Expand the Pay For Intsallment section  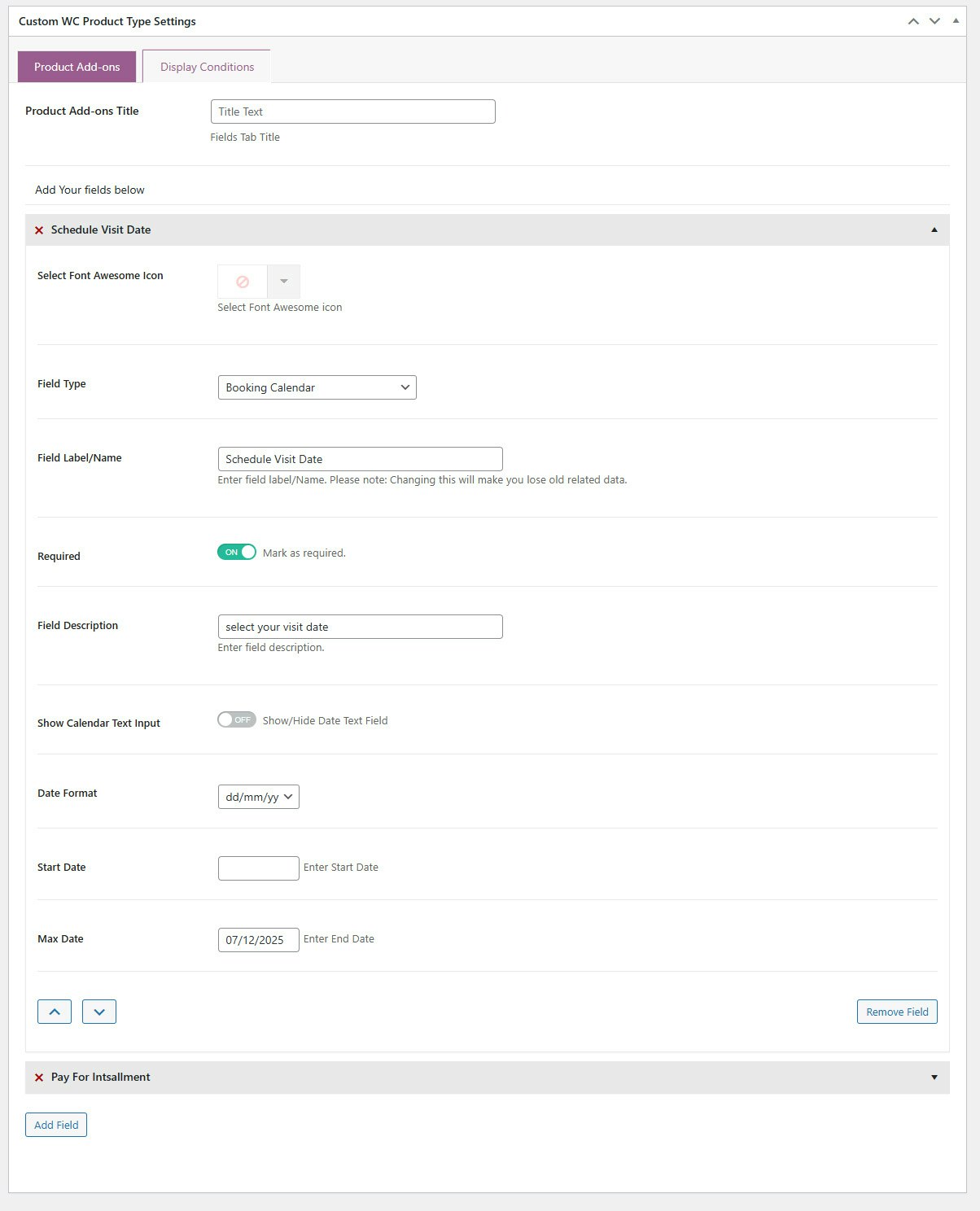click(x=934, y=1078)
